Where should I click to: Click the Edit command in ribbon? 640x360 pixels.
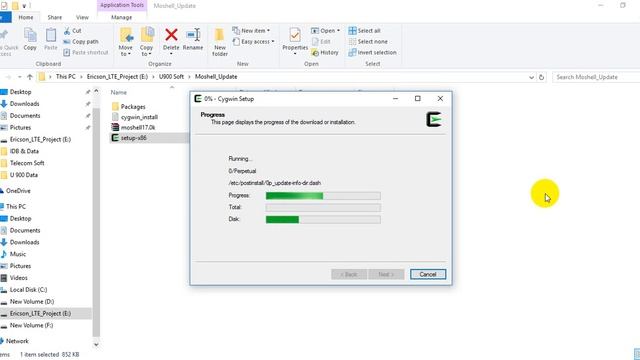point(321,42)
